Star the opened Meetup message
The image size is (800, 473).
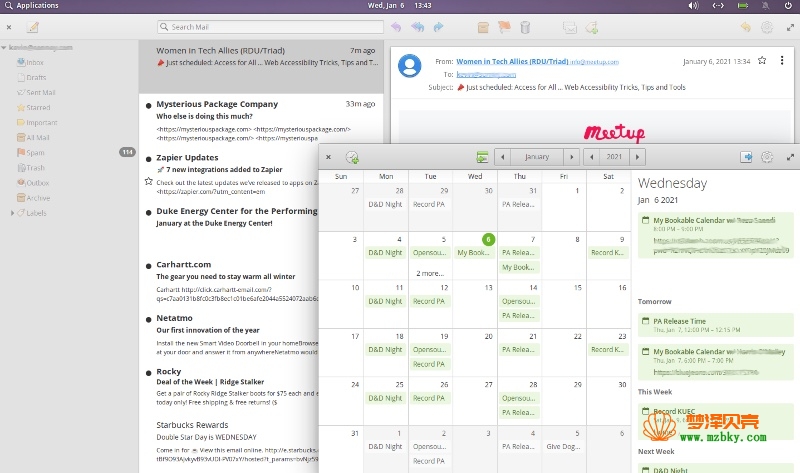click(x=762, y=61)
